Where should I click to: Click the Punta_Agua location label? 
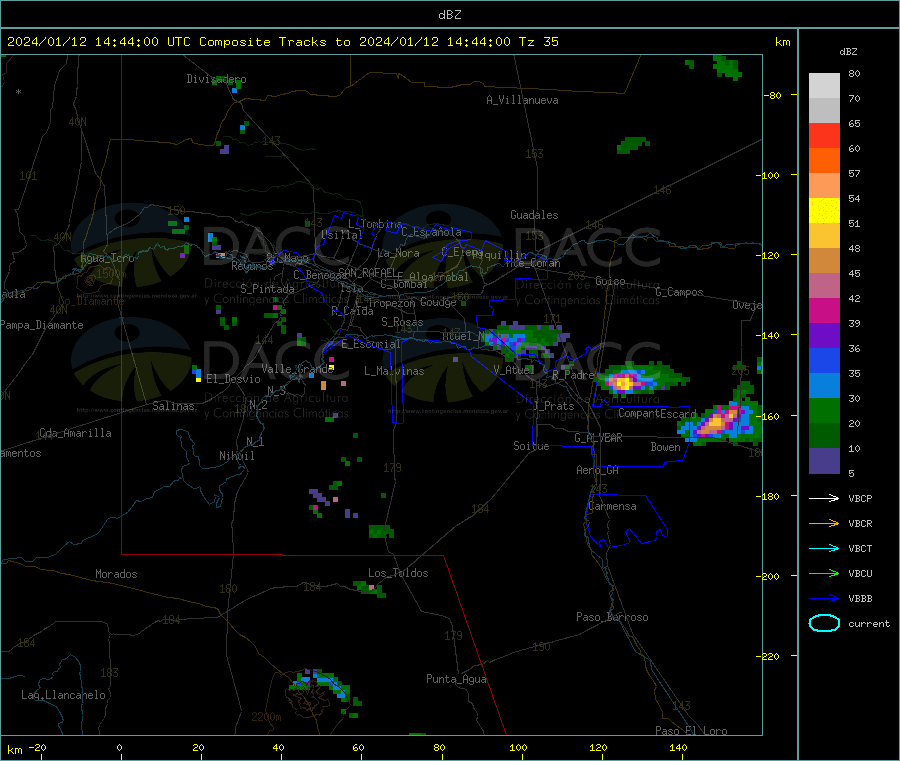tap(456, 679)
